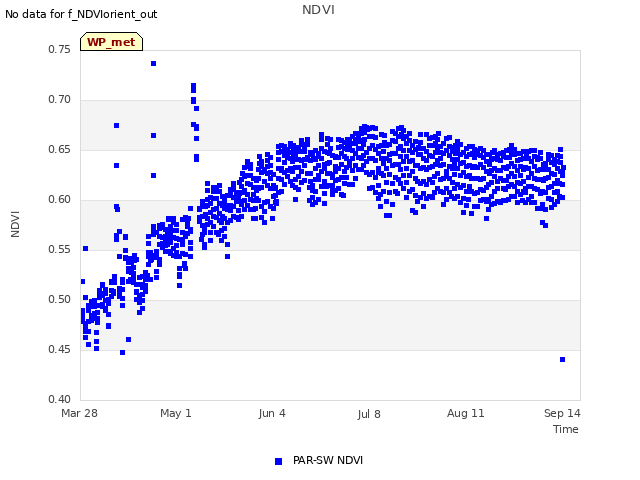Image resolution: width=640 pixels, height=480 pixels.
Task: Select the PAR-SW NDVI legend text
Action: 328,460
